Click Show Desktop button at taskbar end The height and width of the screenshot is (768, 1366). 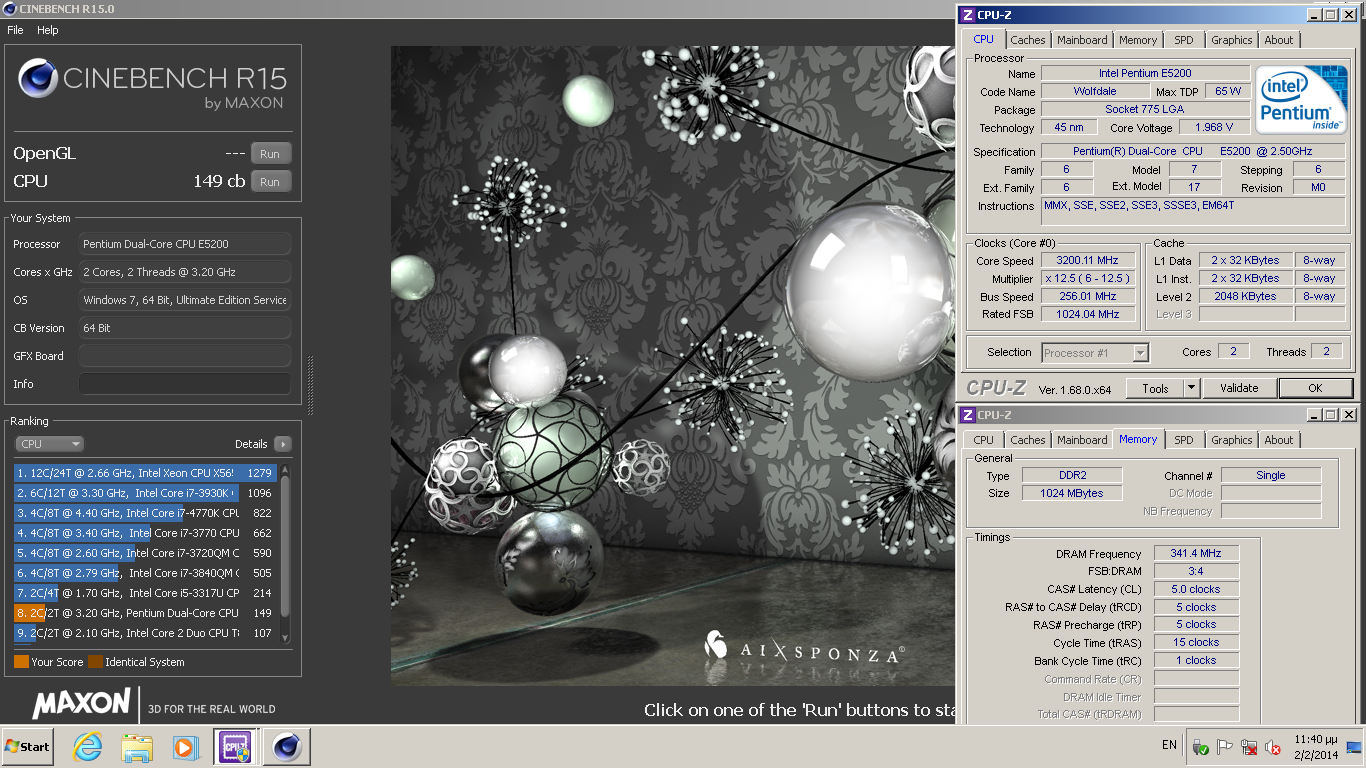[1355, 747]
